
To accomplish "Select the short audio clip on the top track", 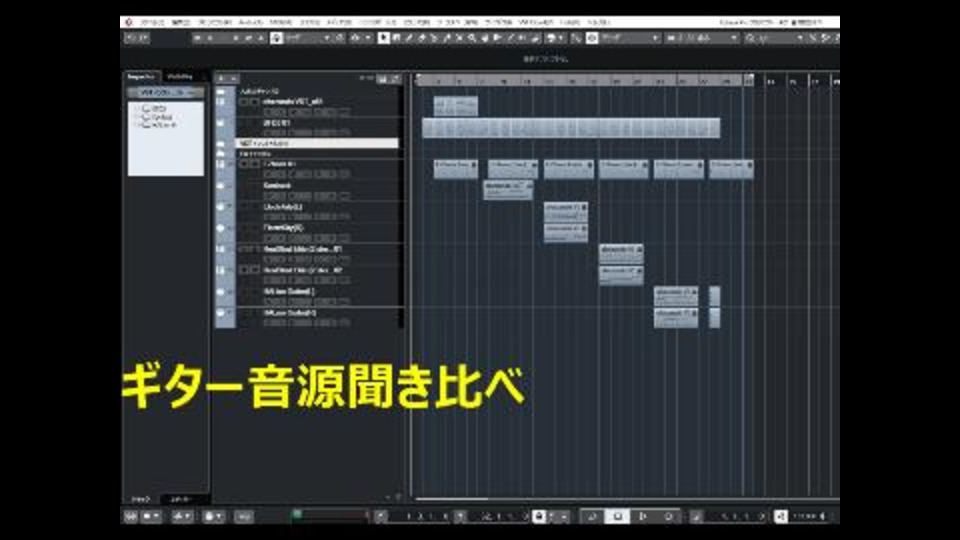I will 456,106.
